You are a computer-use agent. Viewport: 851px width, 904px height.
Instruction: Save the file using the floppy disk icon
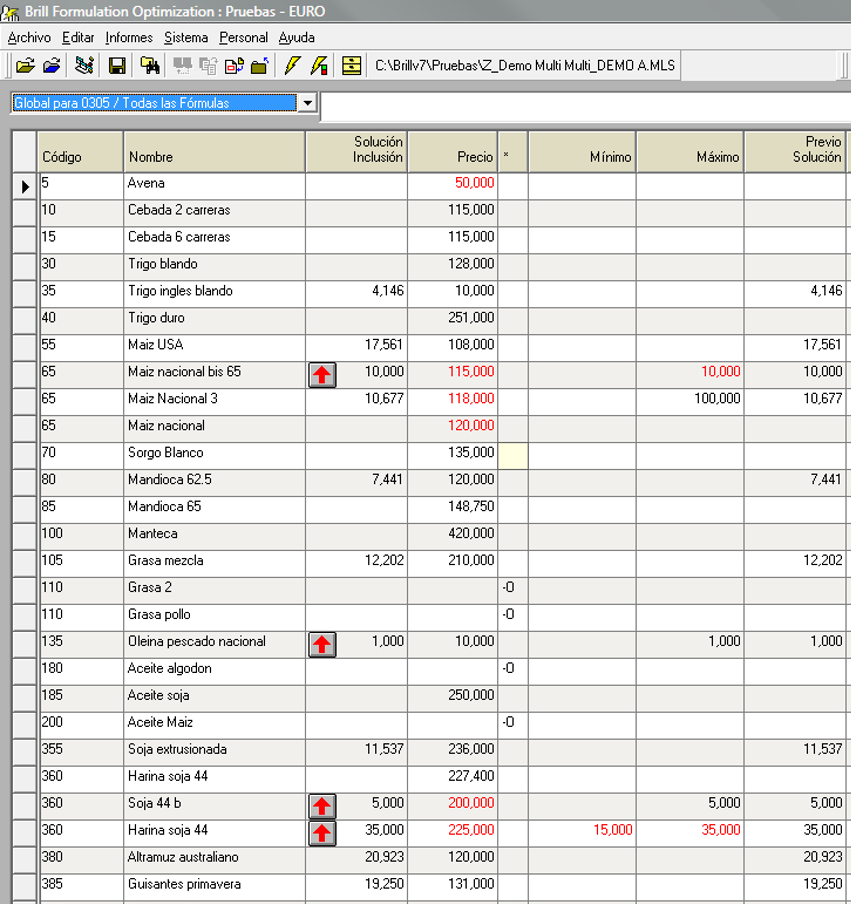pos(117,66)
